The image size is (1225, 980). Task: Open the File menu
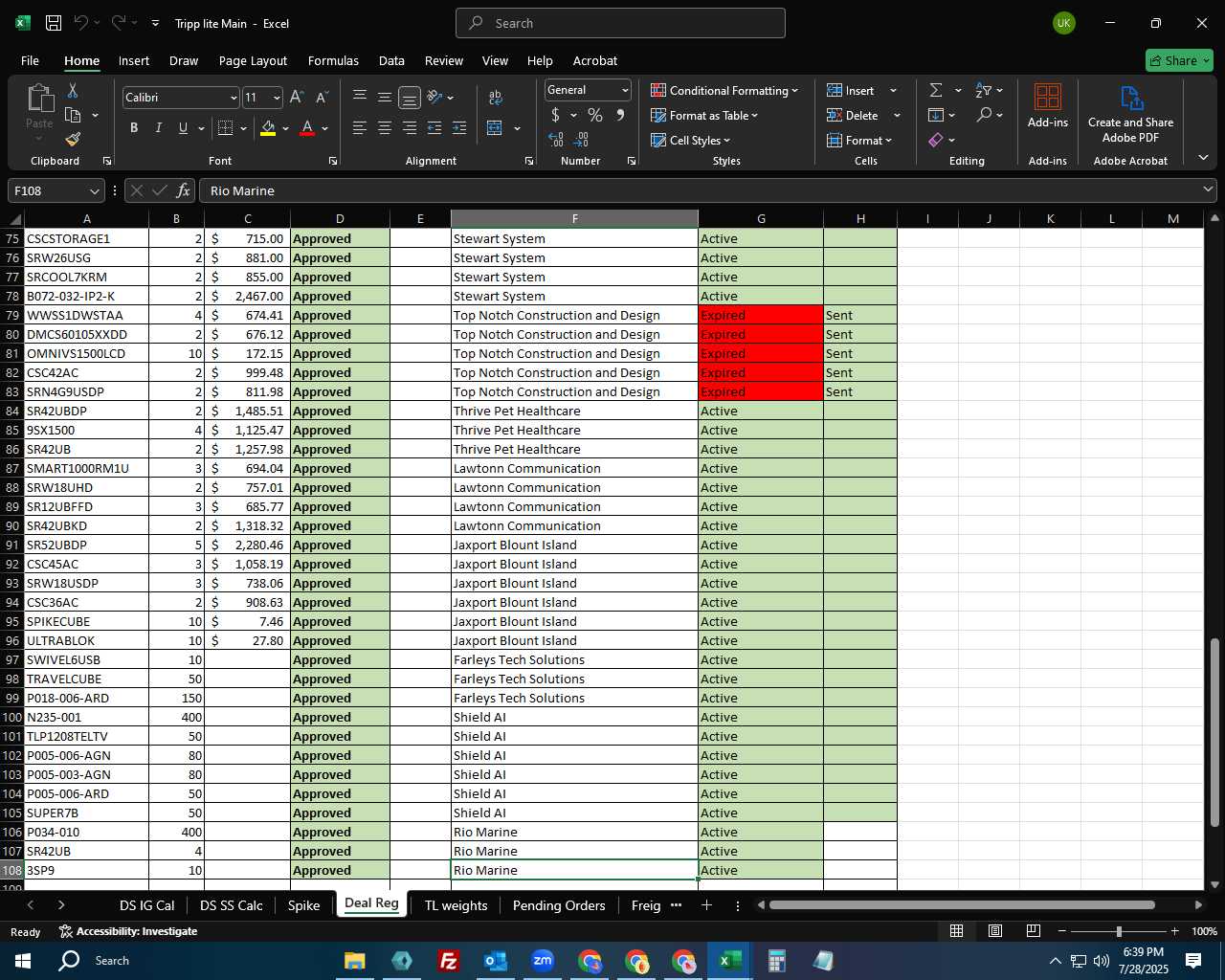click(x=30, y=60)
